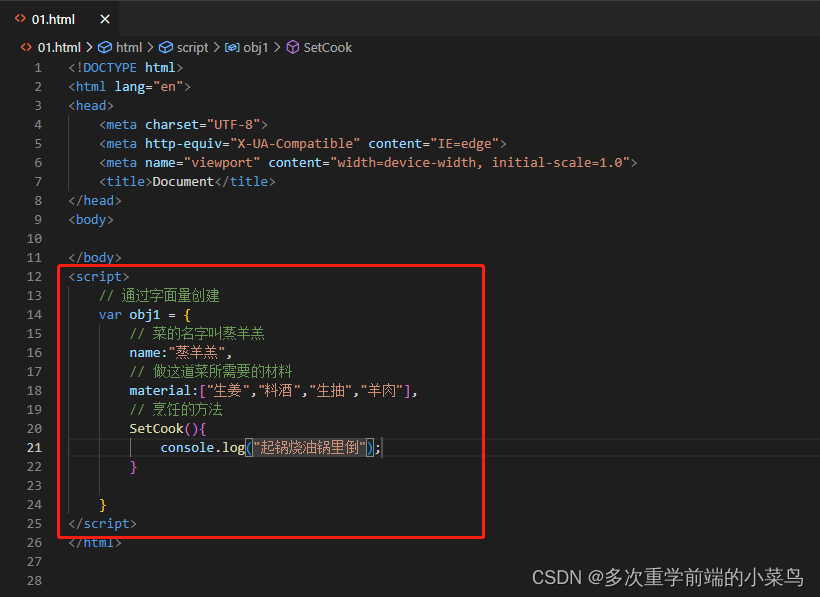Open the obj1 breadcrumb segment
The image size is (820, 597).
pos(256,48)
